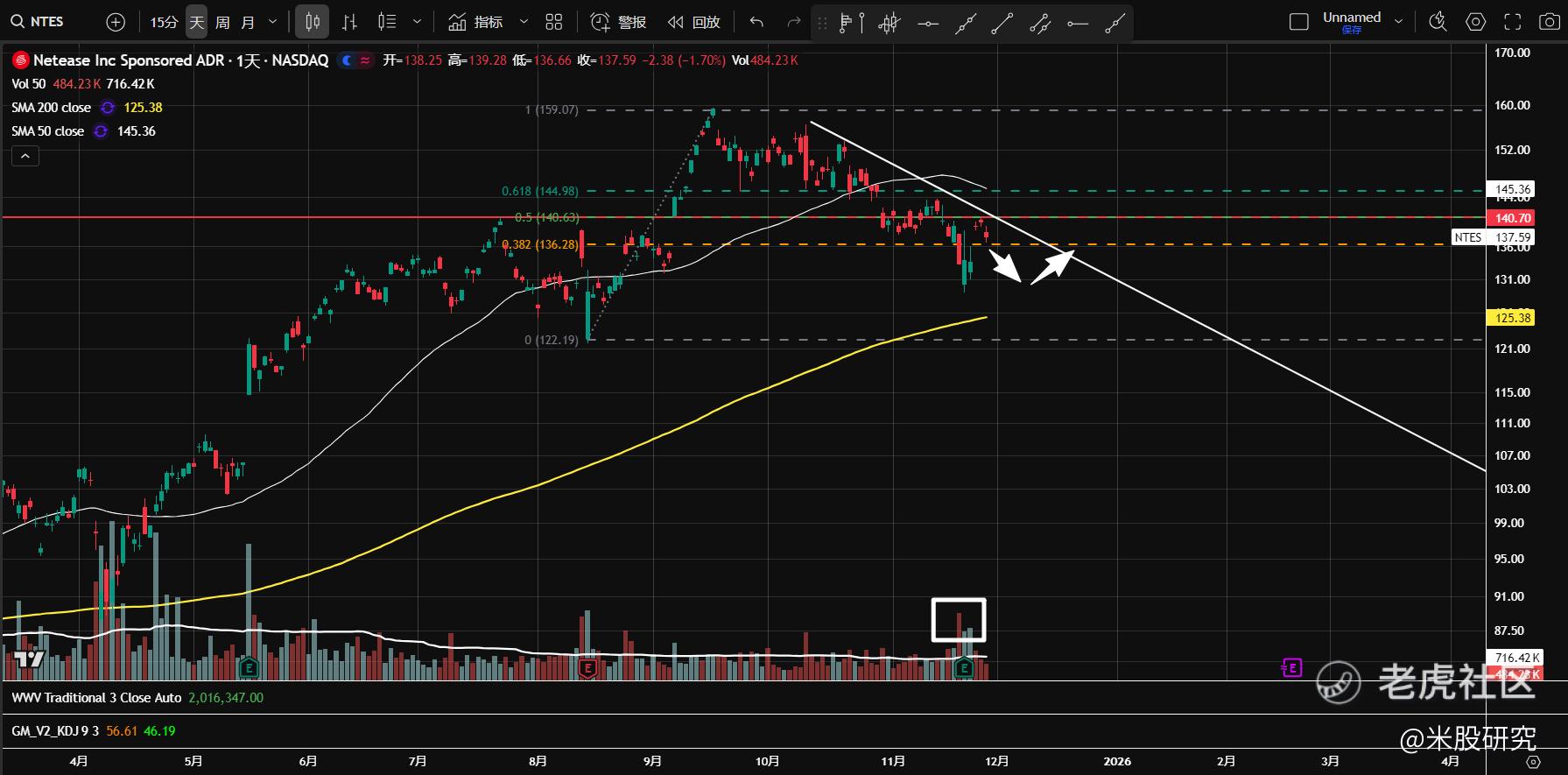
Task: Switch to the 15分 timeframe
Action: coord(164,22)
